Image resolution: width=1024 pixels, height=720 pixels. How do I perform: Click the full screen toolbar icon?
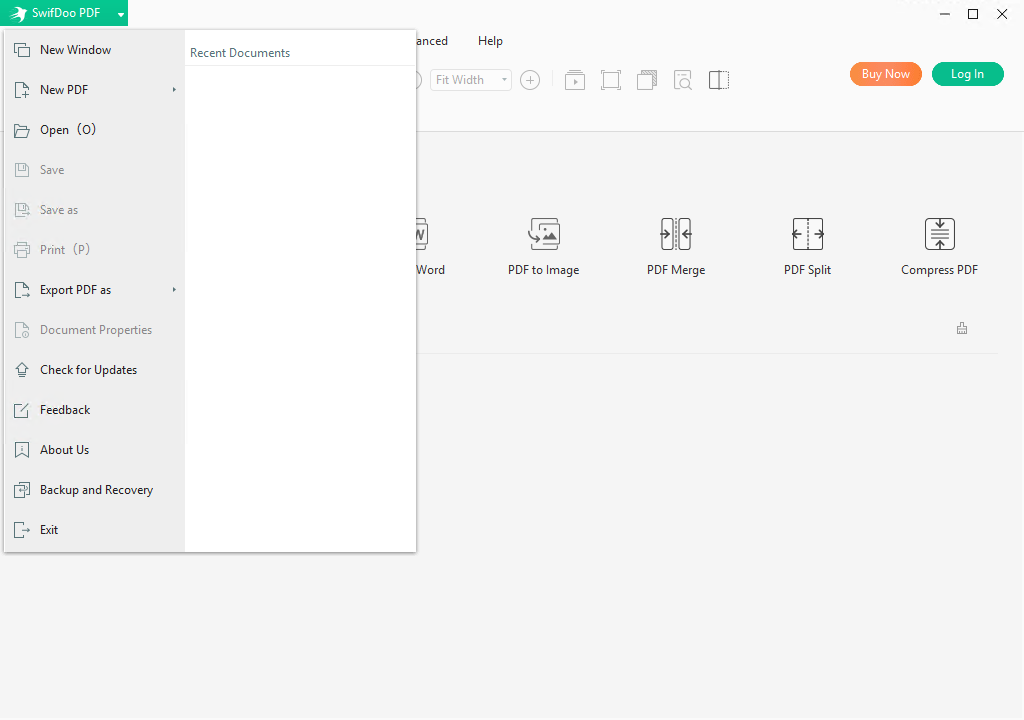[x=611, y=80]
